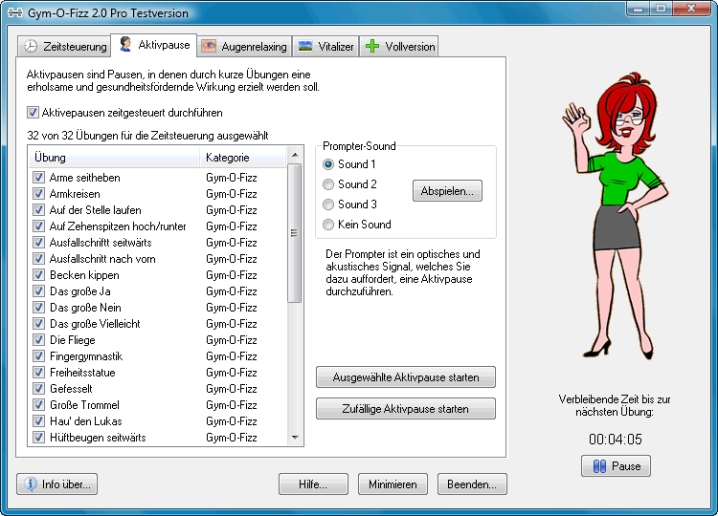Viewport: 718px width, 516px height.
Task: Click the person icon on Aktivpause tab
Action: tap(125, 45)
